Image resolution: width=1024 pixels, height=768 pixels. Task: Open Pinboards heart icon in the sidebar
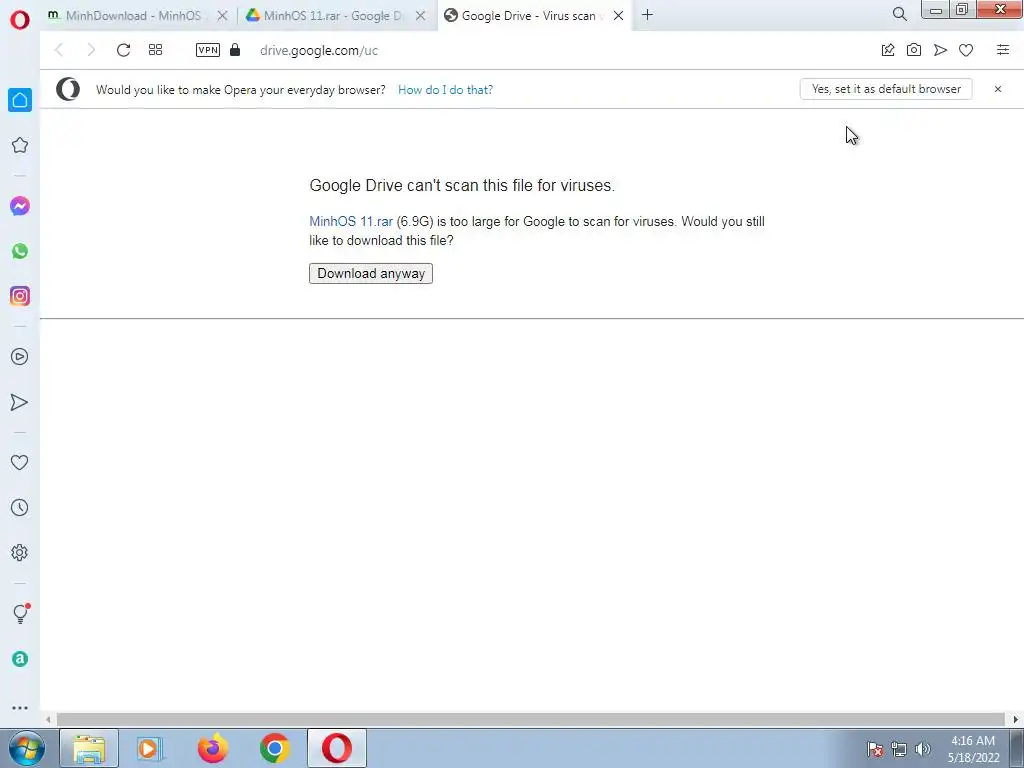20,462
